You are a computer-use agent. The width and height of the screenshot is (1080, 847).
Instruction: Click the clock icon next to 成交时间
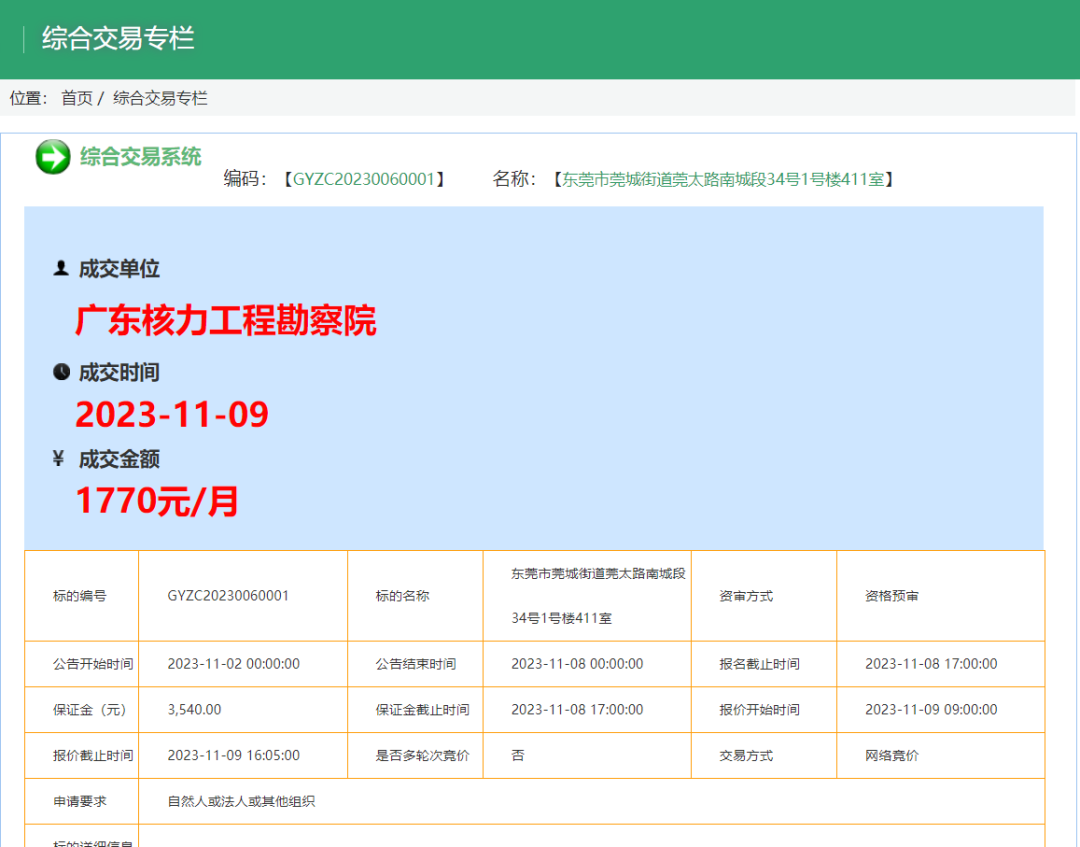point(61,372)
